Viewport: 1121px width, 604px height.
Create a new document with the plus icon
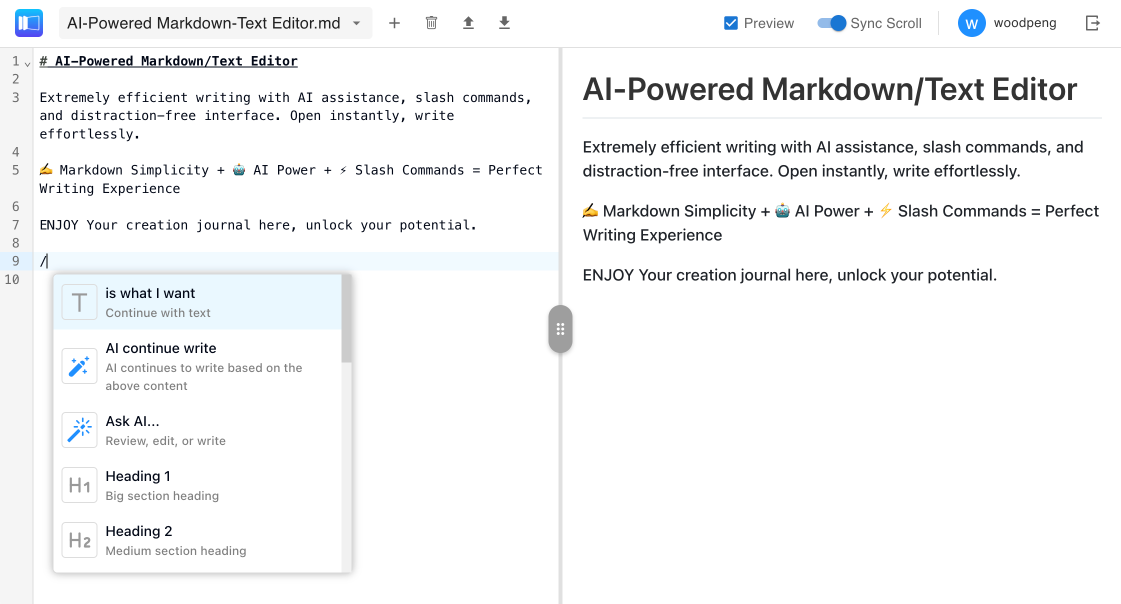[394, 22]
